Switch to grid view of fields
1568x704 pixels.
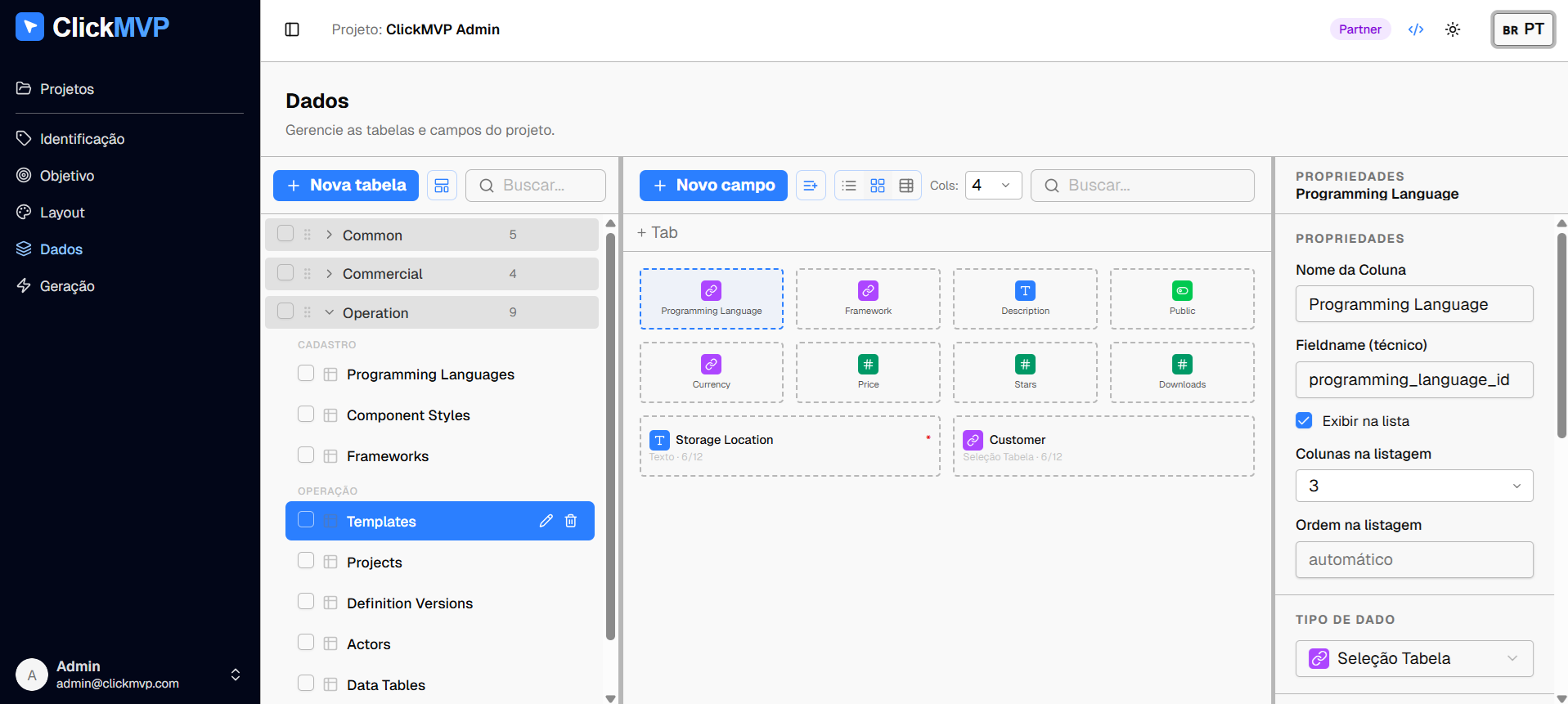(878, 186)
